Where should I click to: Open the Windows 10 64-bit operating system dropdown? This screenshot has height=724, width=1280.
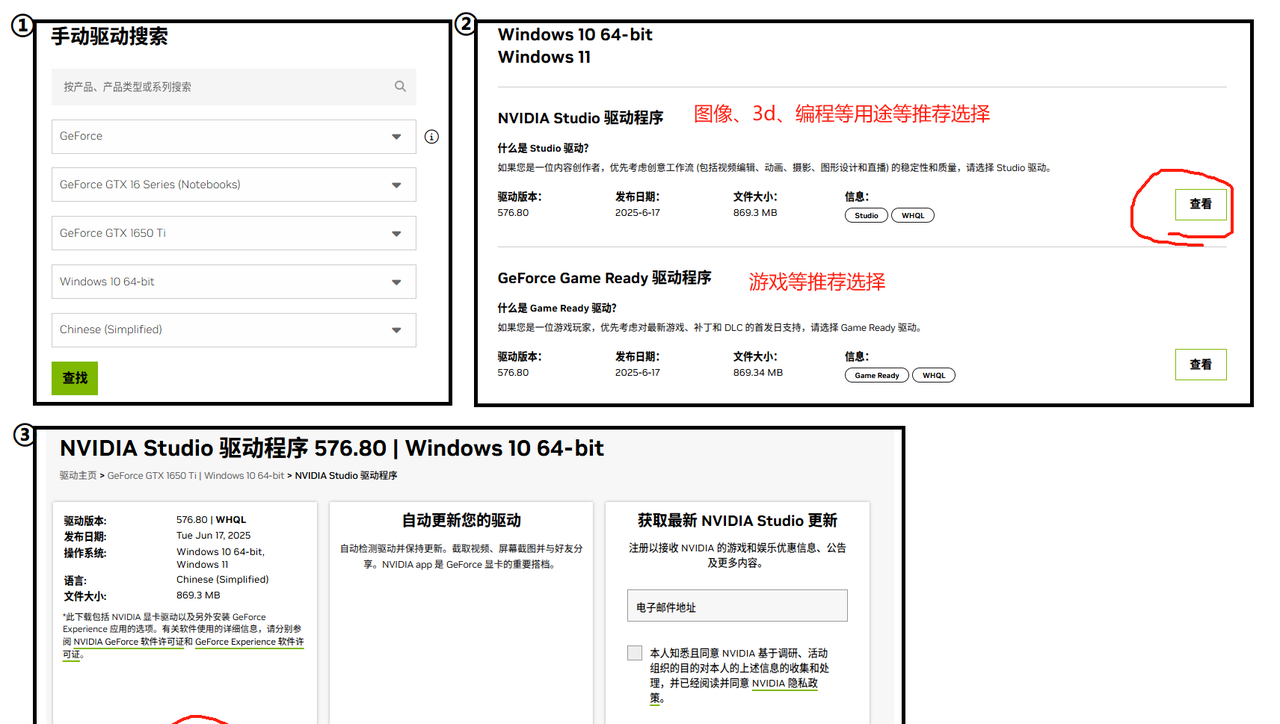coord(233,281)
